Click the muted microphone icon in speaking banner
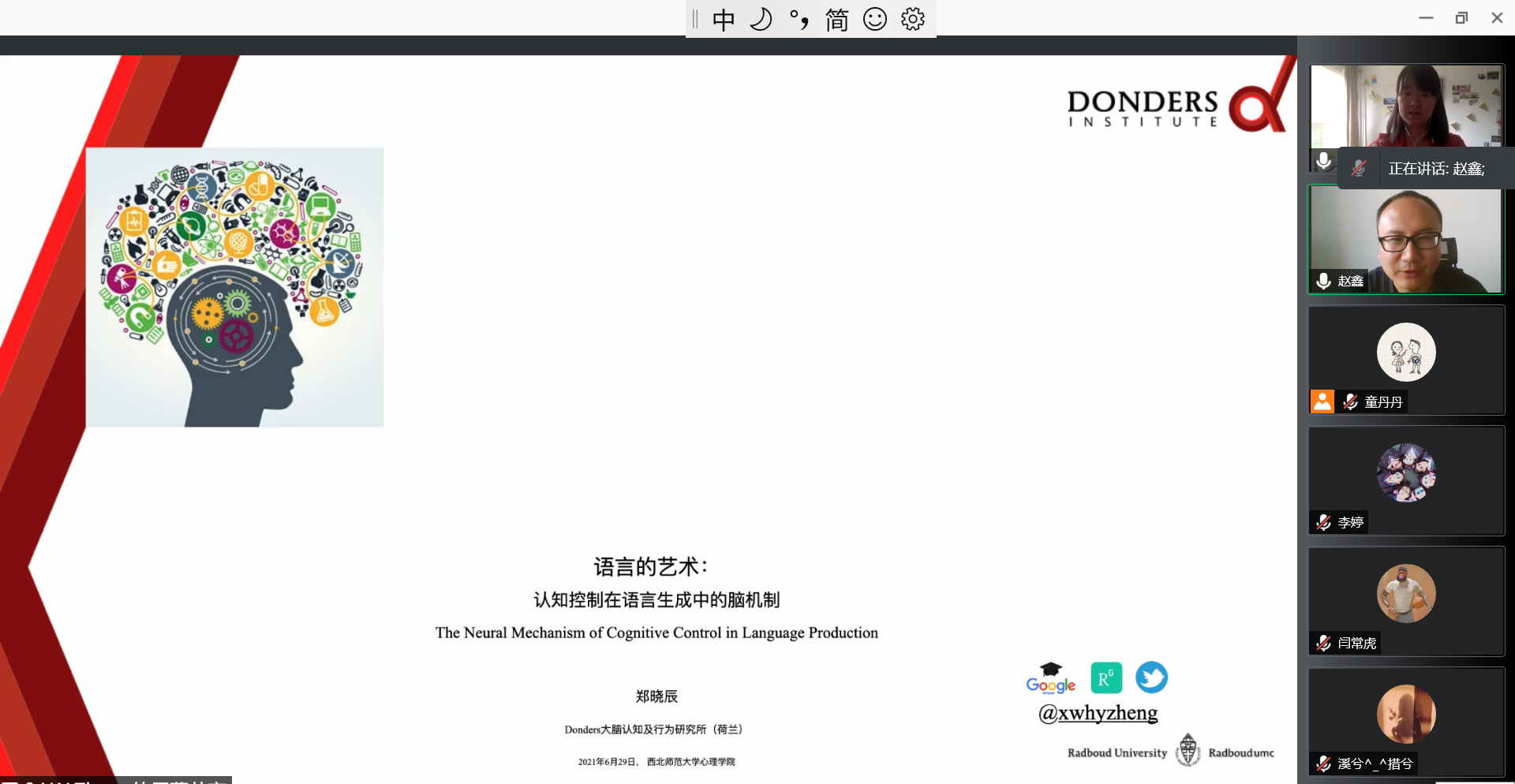Screen dimensions: 1515x784 pyautogui.click(x=1358, y=168)
